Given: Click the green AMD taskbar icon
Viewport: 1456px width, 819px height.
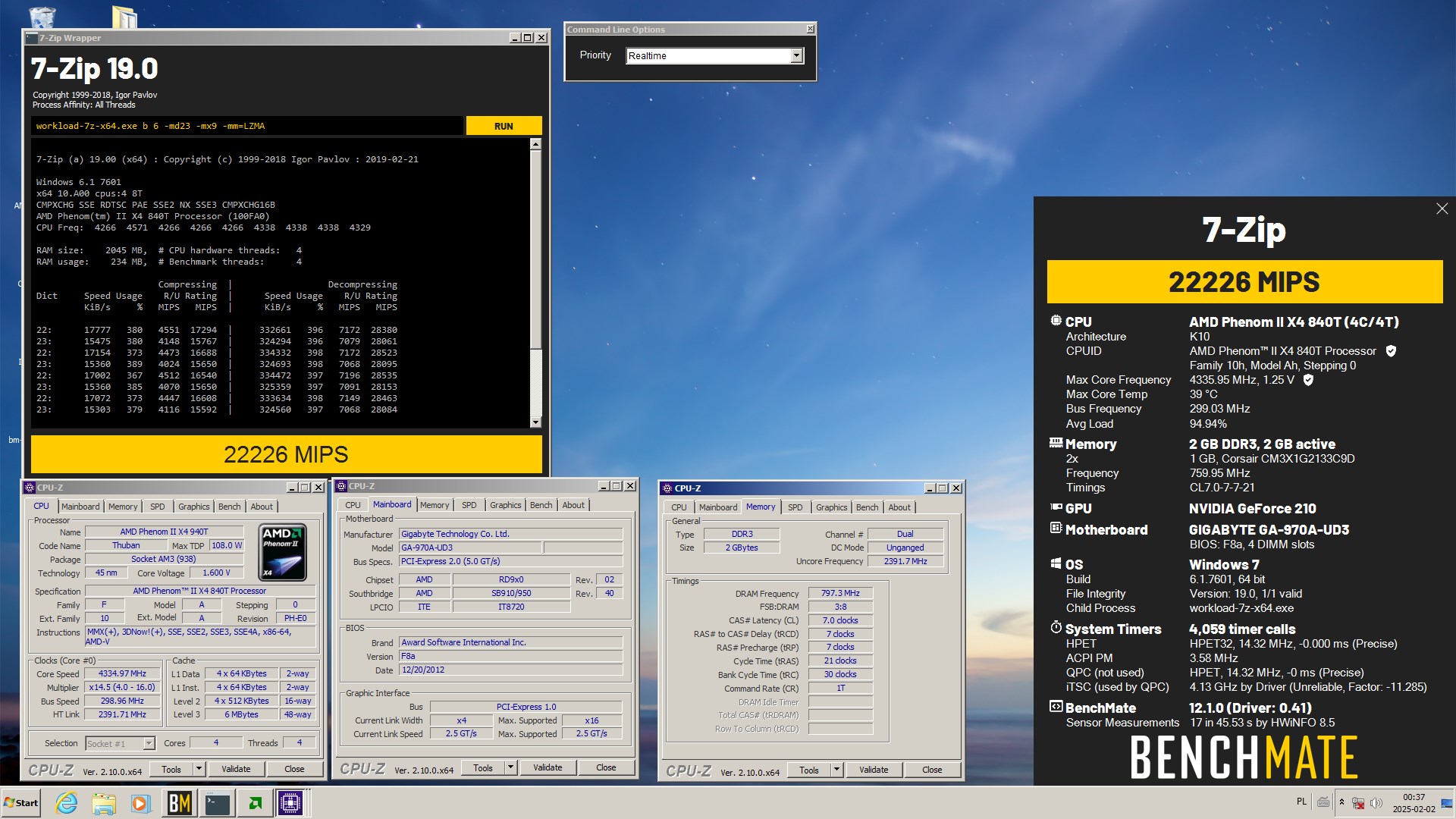Looking at the screenshot, I should click(255, 802).
